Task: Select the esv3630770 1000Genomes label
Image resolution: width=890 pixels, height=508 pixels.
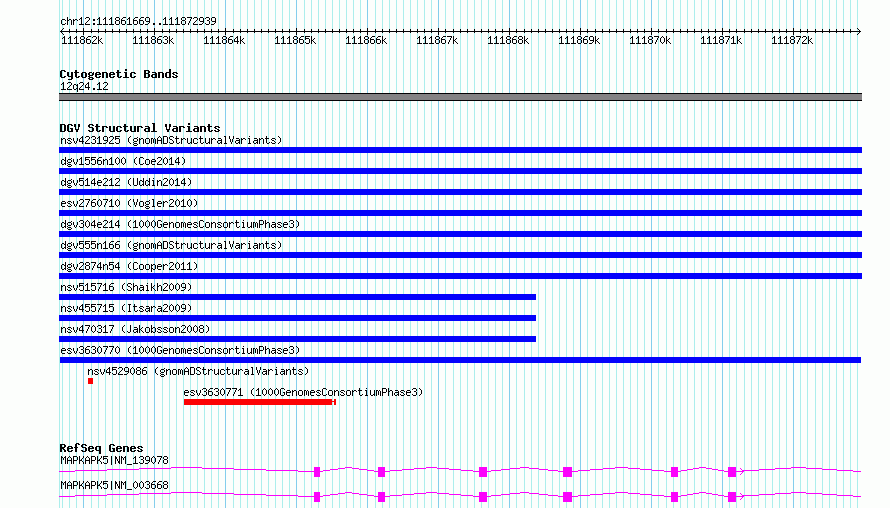Action: [180, 350]
